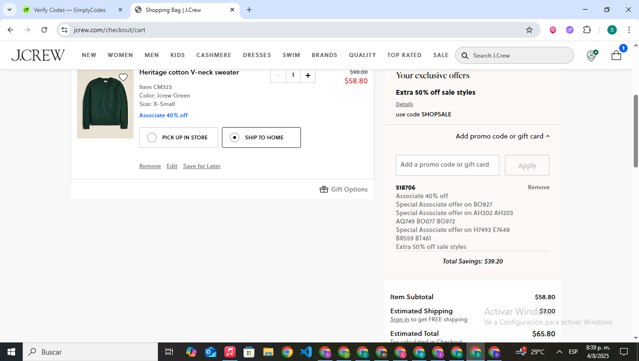Remove the sweater from the bag
Viewport: 639px width, 361px height.
click(150, 166)
